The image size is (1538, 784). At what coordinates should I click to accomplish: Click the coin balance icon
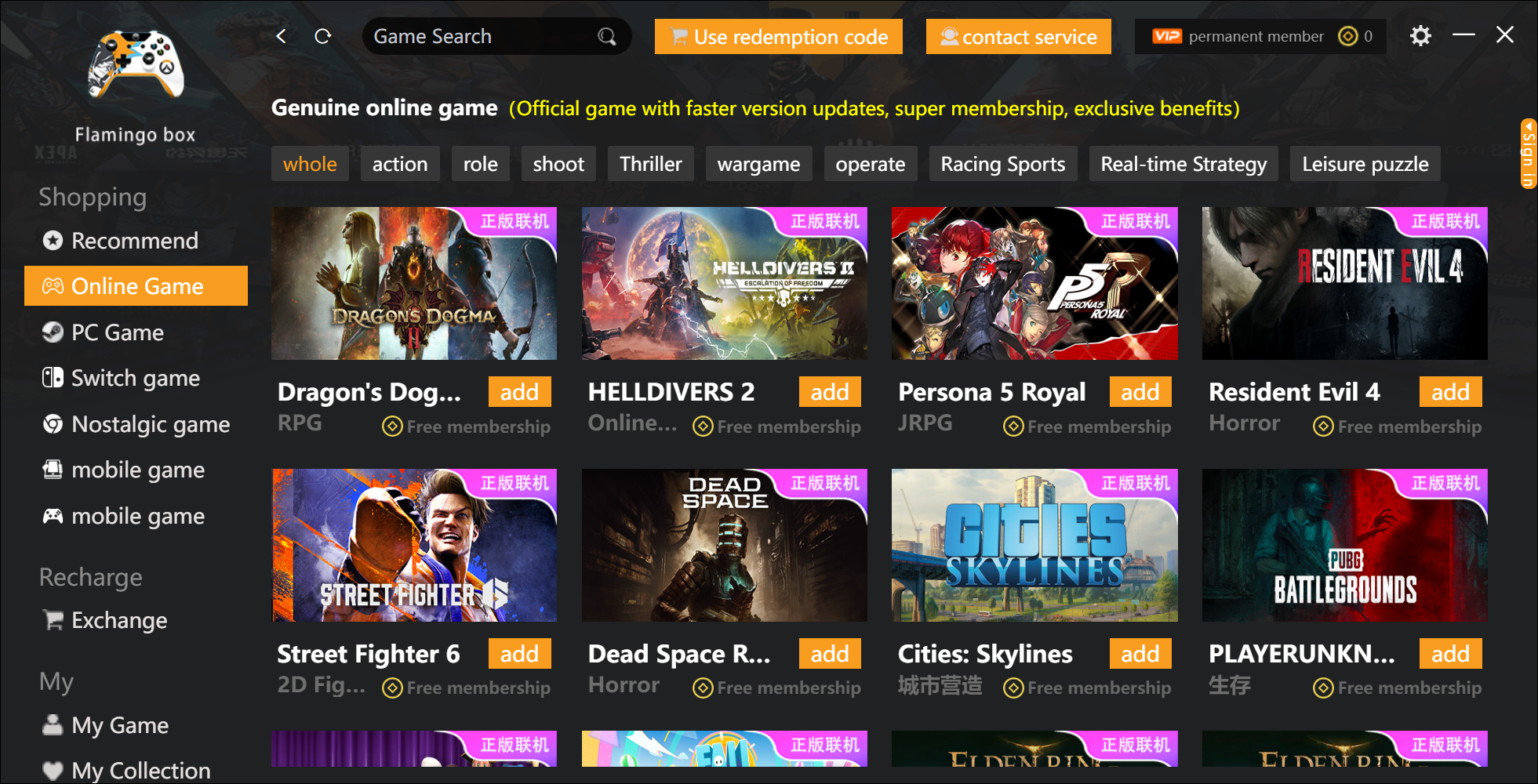tap(1347, 36)
